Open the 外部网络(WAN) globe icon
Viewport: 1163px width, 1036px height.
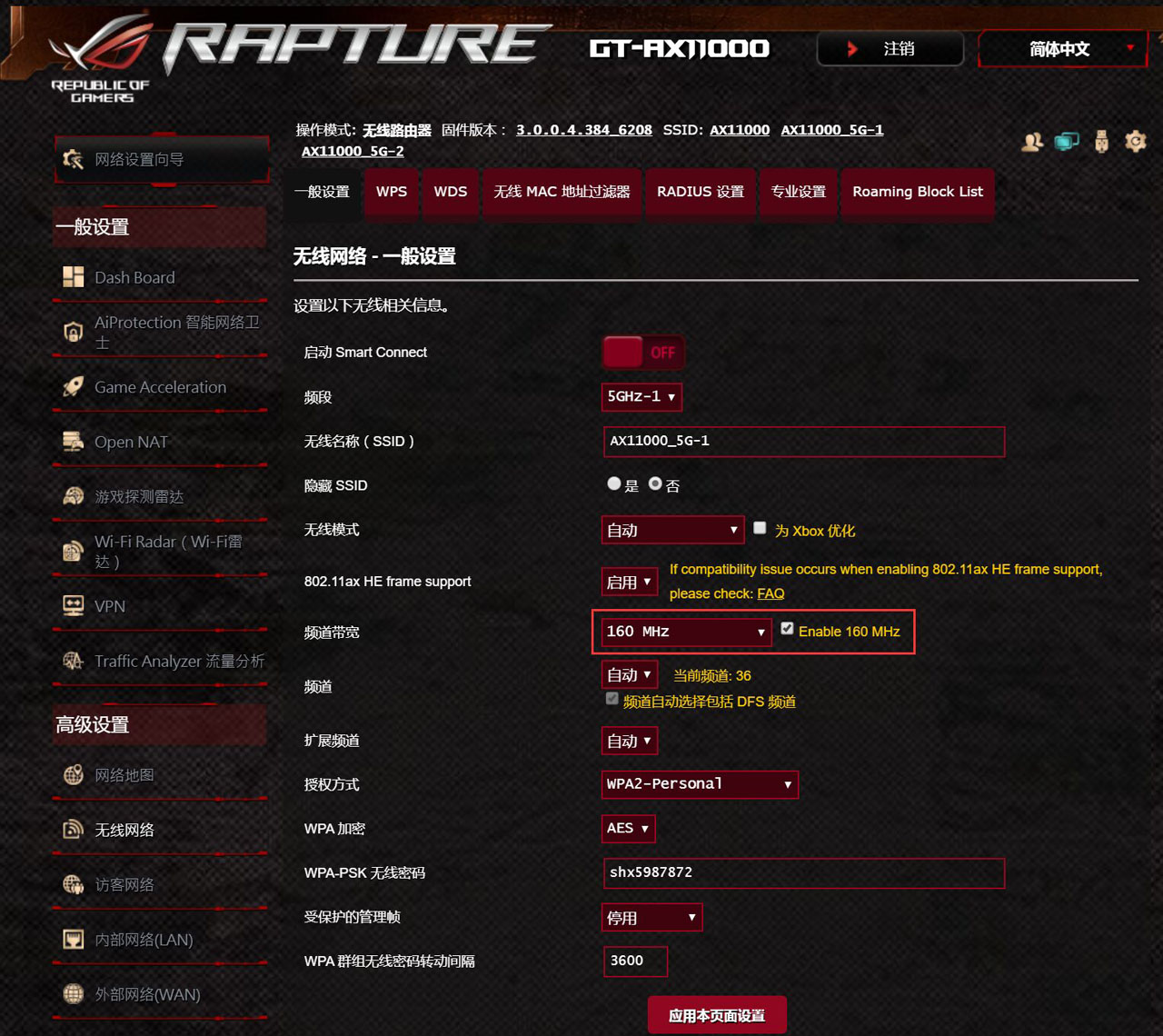pyautogui.click(x=74, y=994)
